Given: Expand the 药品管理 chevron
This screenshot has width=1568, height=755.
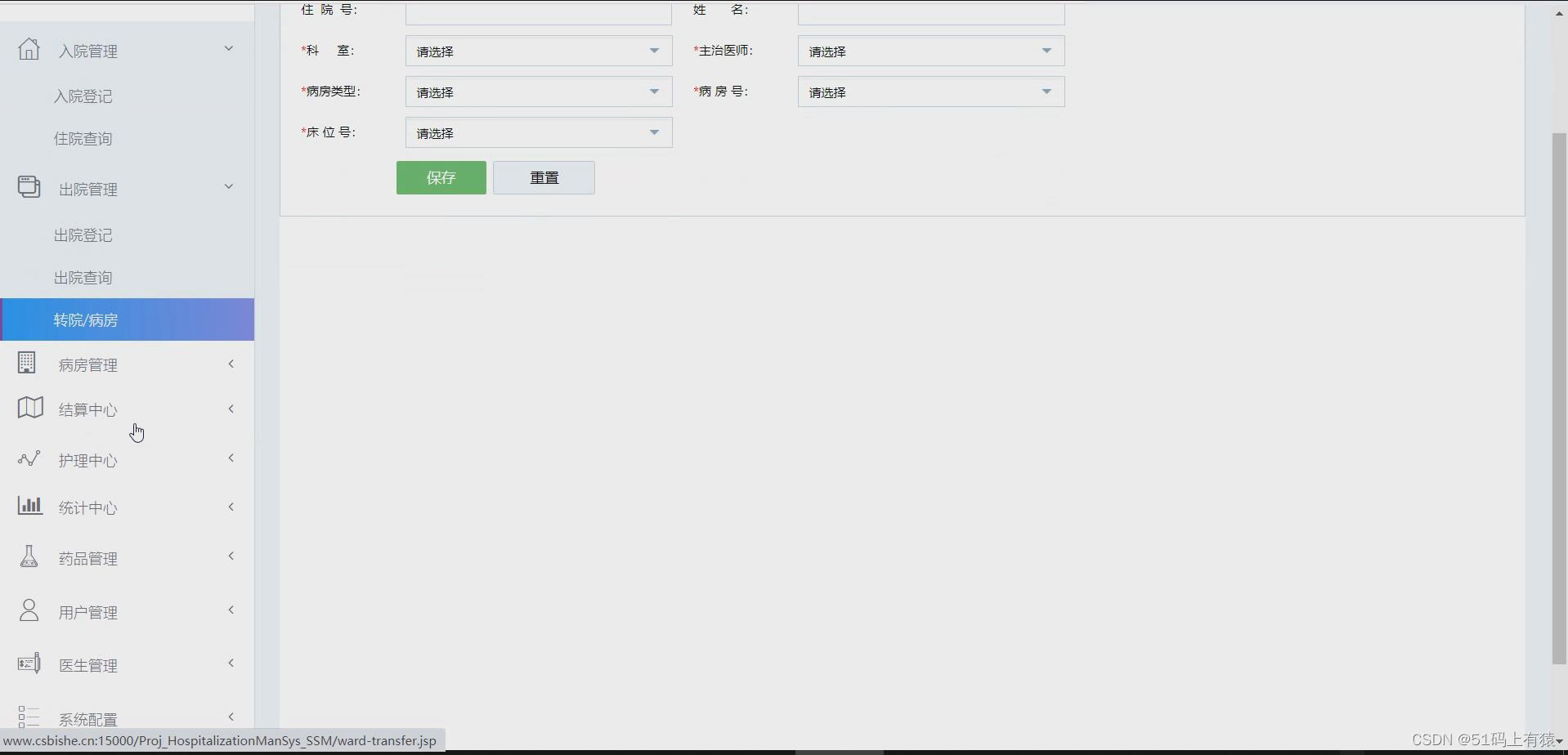Looking at the screenshot, I should (x=231, y=556).
